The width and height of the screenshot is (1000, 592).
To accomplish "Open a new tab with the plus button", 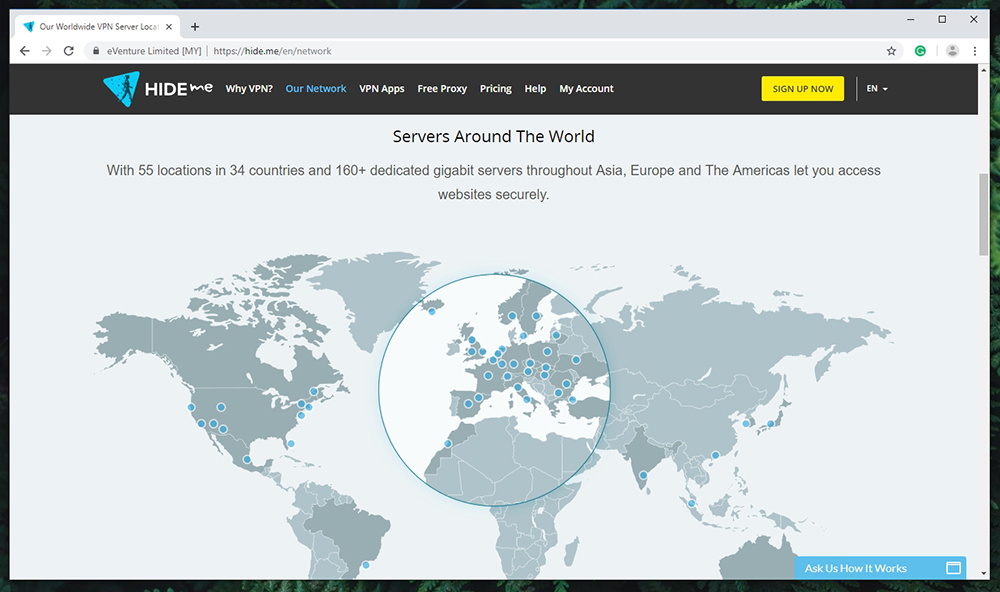I will pos(195,27).
